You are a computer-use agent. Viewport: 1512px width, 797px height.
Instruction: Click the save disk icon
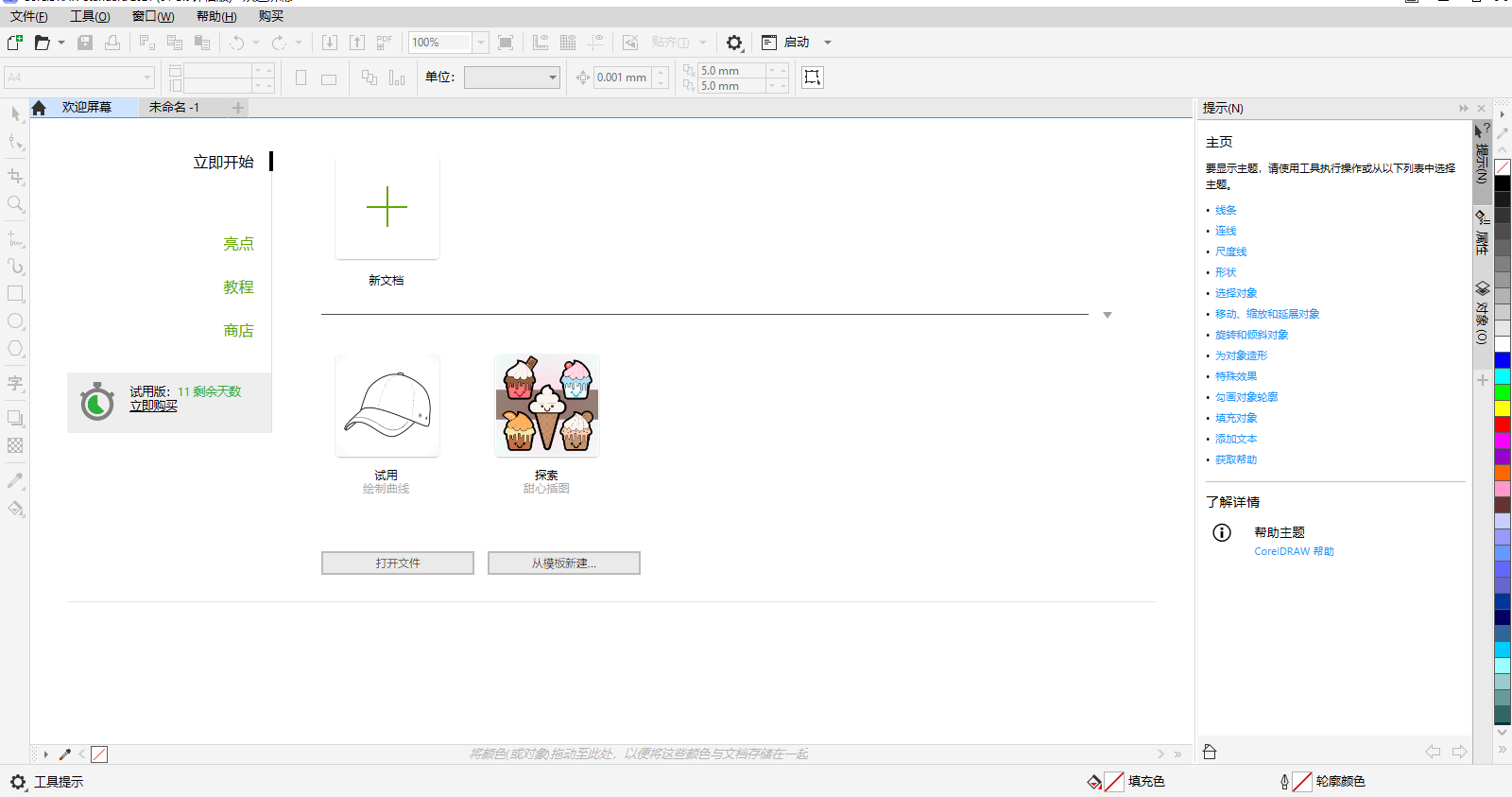(x=85, y=43)
